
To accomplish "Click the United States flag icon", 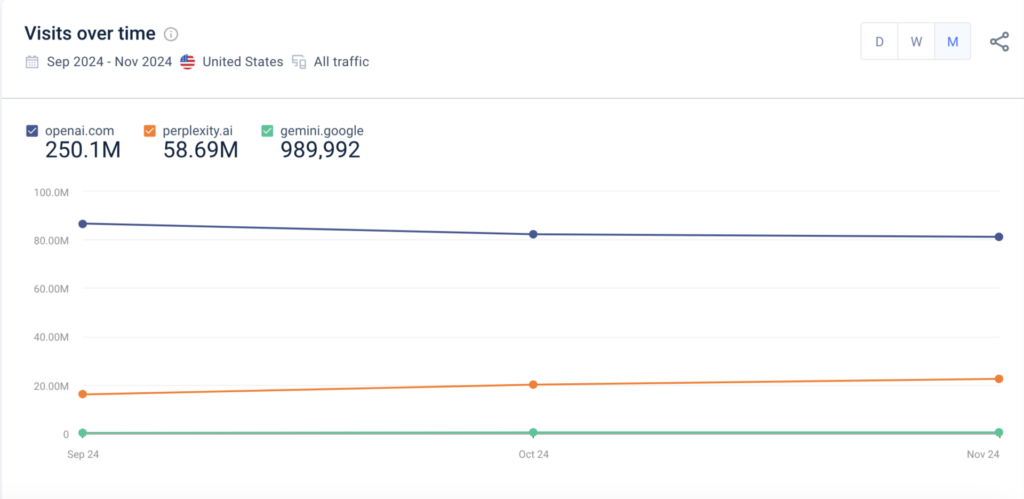I will tap(188, 62).
